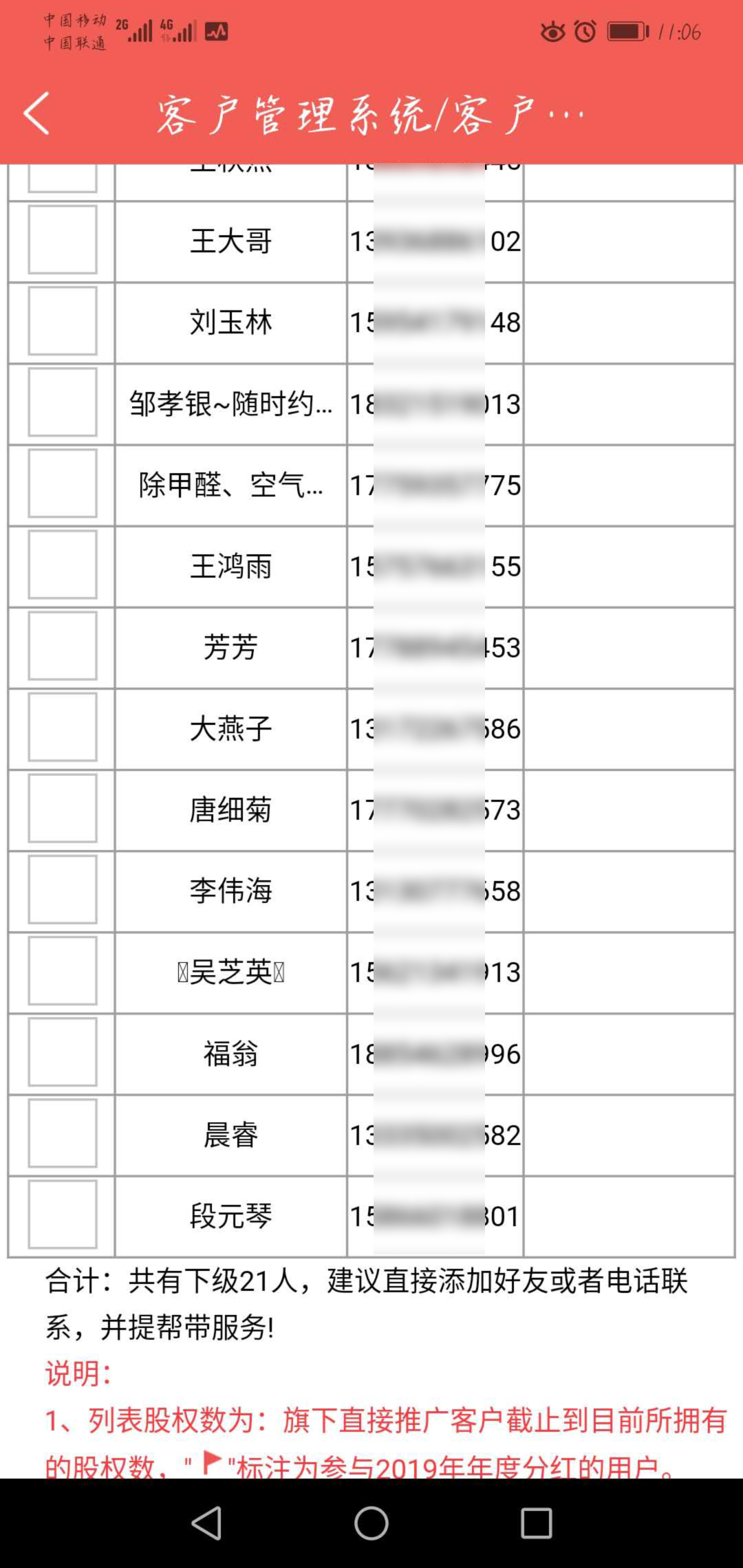Screen dimensions: 743x1568
Task: Tap the red flag icon in note
Action: [x=212, y=1462]
